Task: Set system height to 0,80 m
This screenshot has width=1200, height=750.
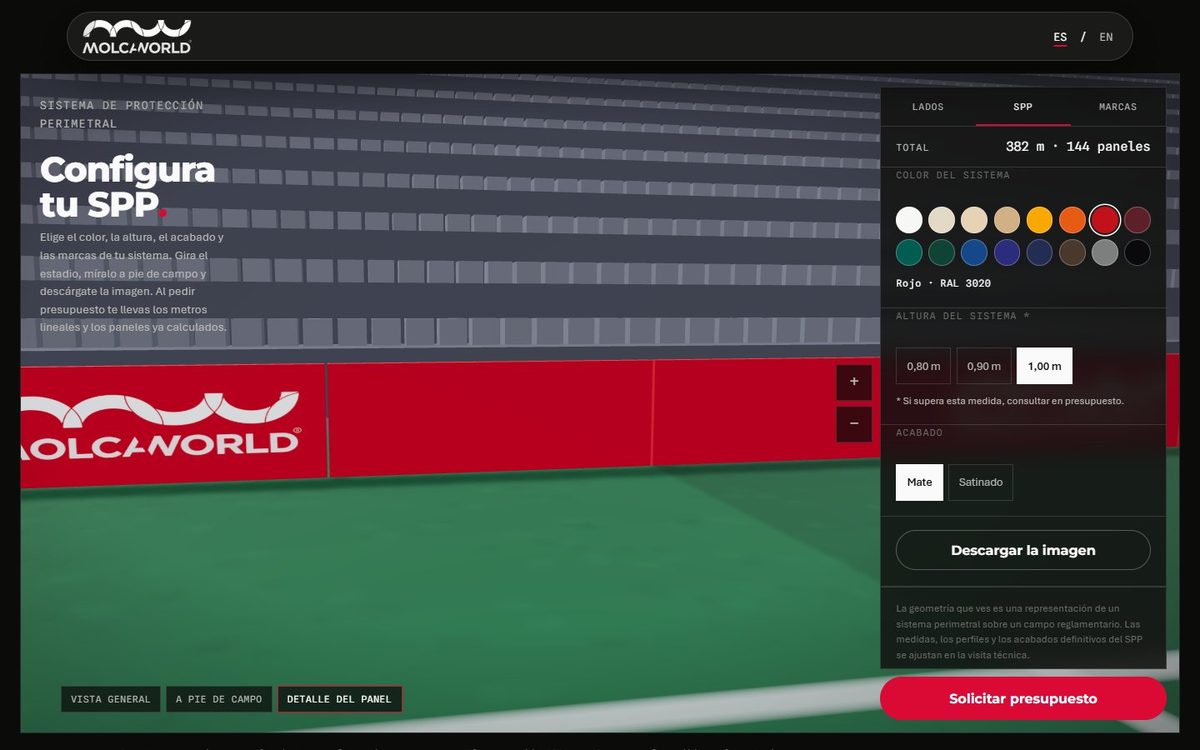Action: pyautogui.click(x=924, y=366)
